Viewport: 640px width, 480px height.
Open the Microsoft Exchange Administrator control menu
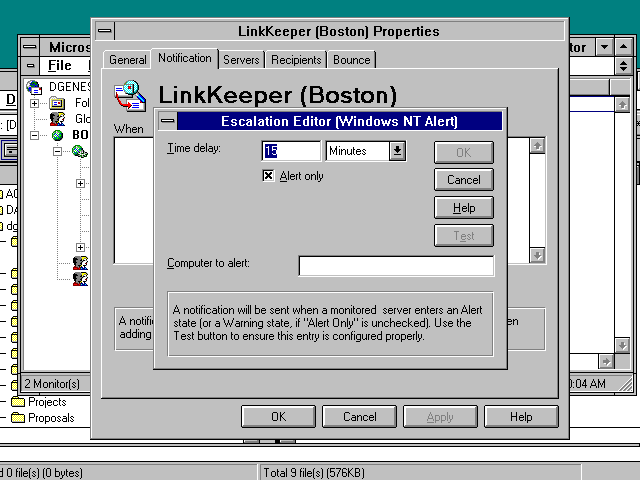point(29,47)
